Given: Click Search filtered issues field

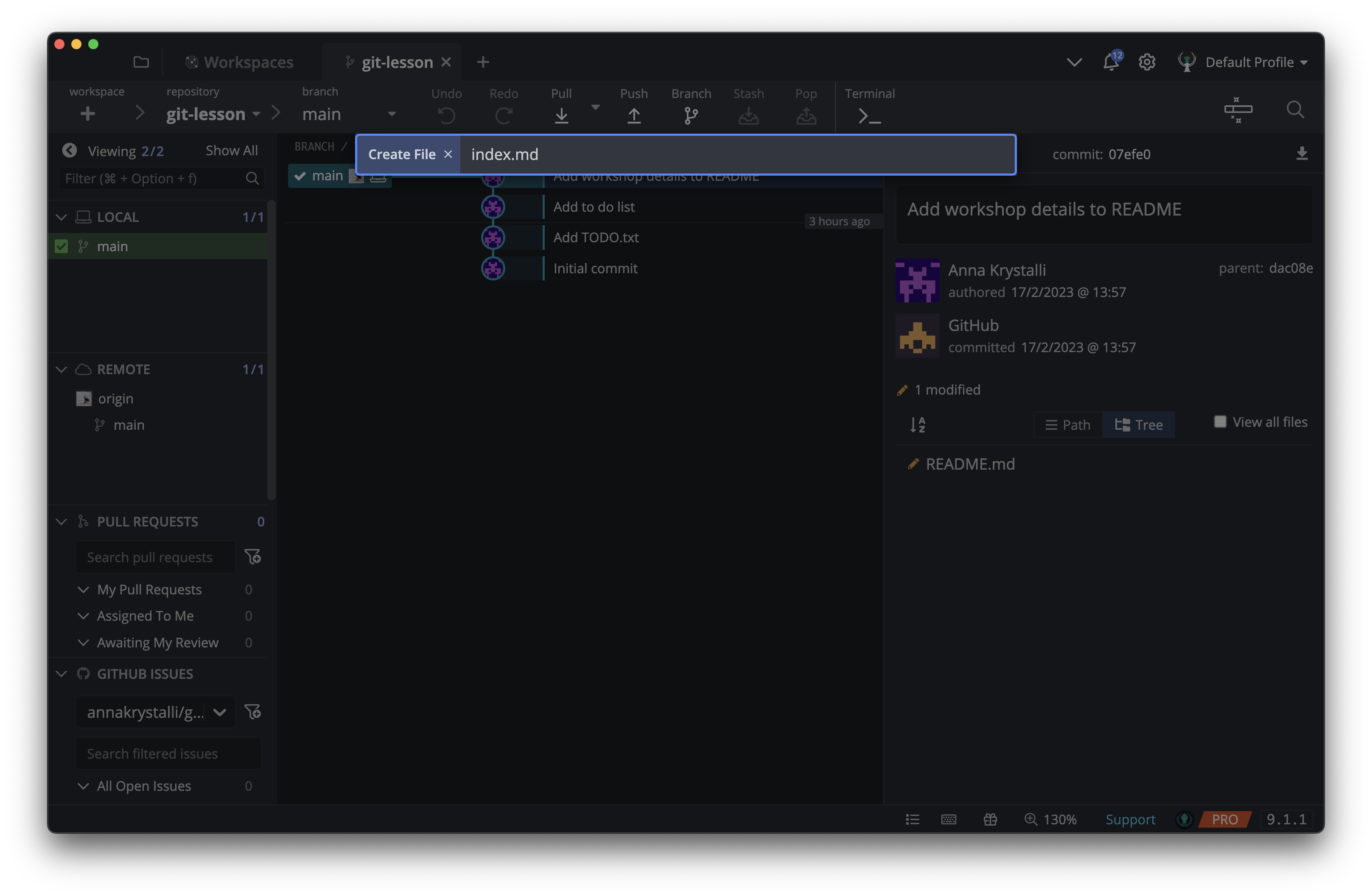Looking at the screenshot, I should pos(168,753).
